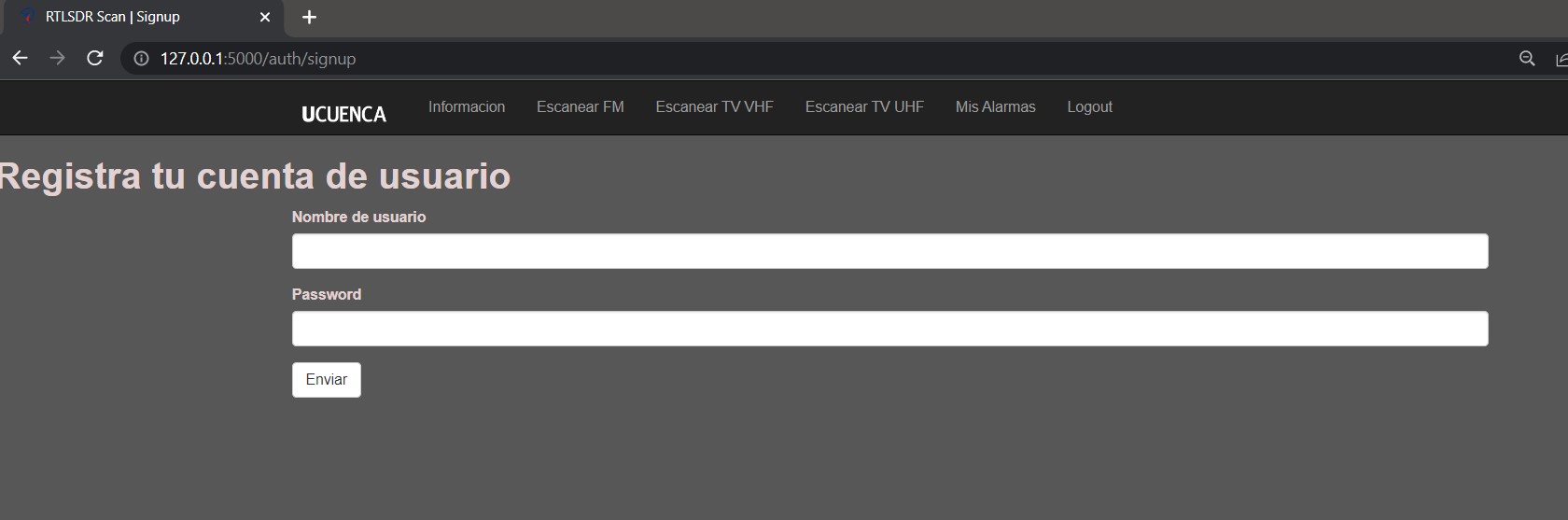The height and width of the screenshot is (520, 1568).
Task: Click the browser back arrow
Action: [x=20, y=58]
